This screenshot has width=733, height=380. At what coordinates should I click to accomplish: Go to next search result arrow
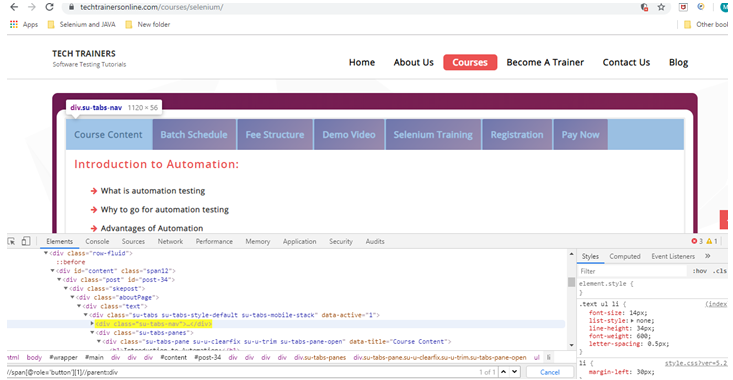click(x=515, y=372)
